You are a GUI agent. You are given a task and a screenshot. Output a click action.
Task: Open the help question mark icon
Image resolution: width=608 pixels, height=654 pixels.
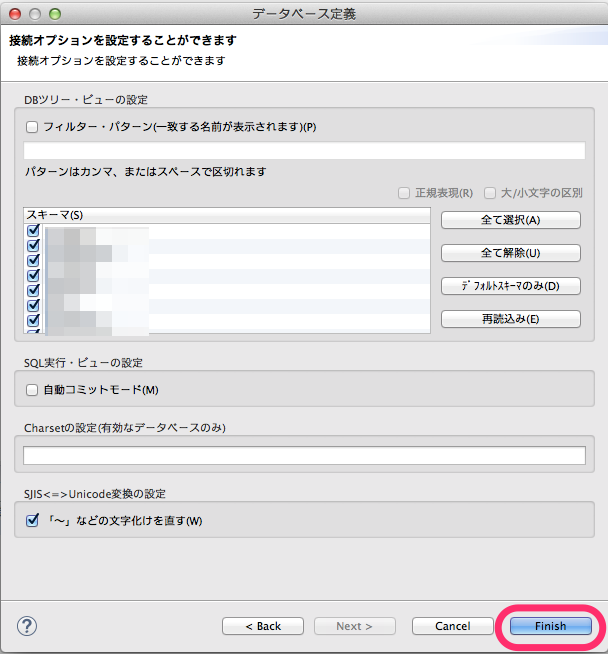27,626
